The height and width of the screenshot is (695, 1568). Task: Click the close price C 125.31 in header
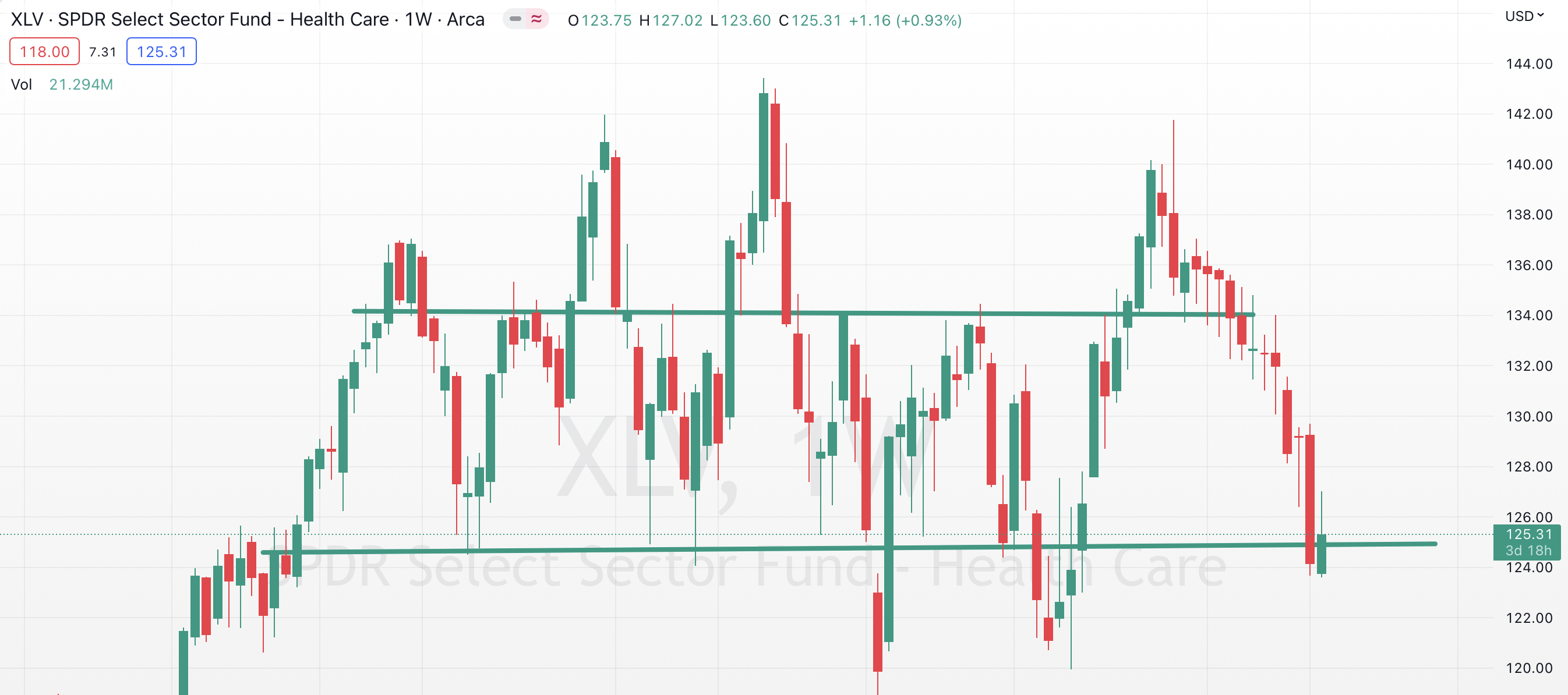tap(810, 21)
